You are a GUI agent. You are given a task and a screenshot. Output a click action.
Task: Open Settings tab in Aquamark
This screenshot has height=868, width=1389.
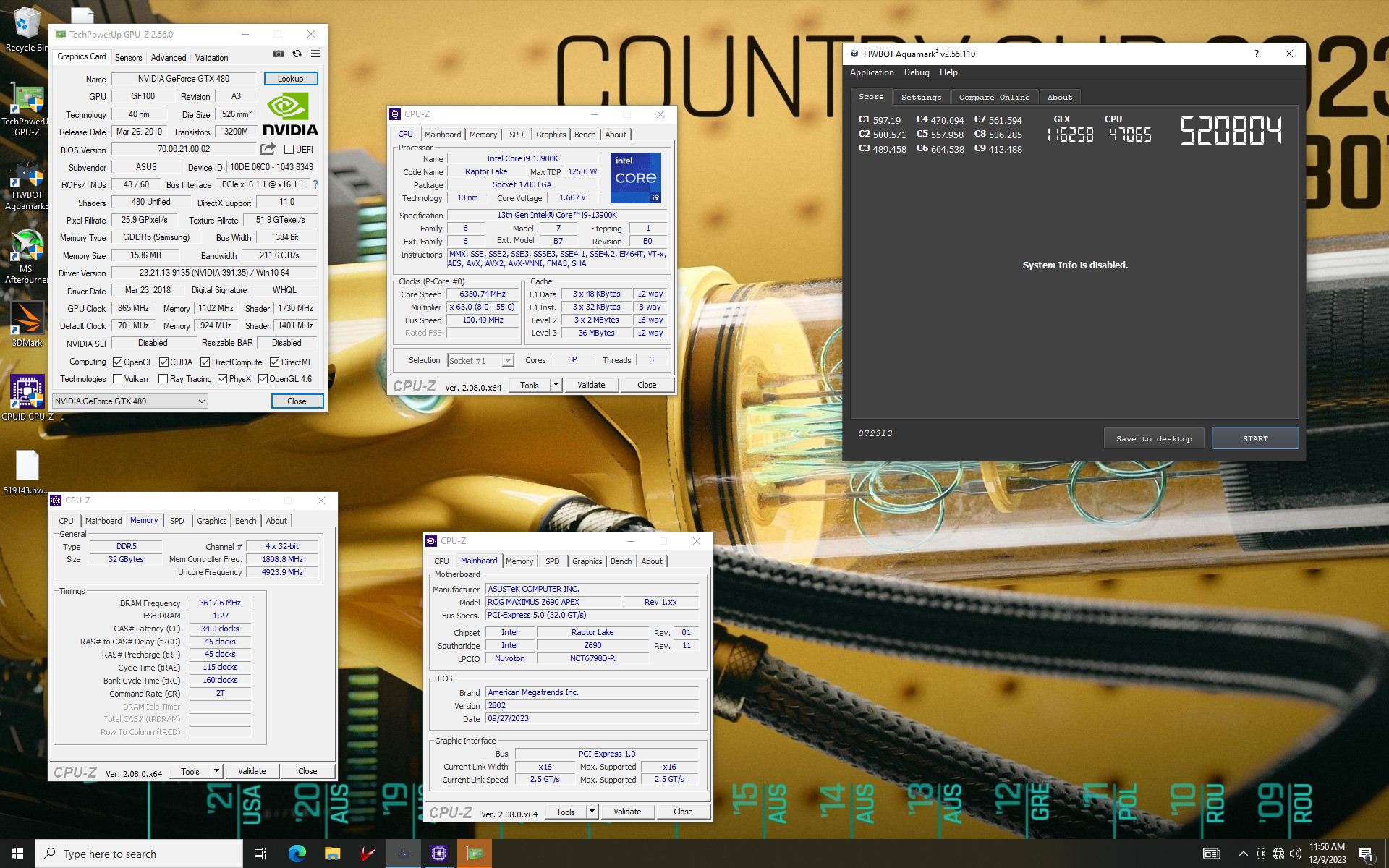(x=922, y=97)
